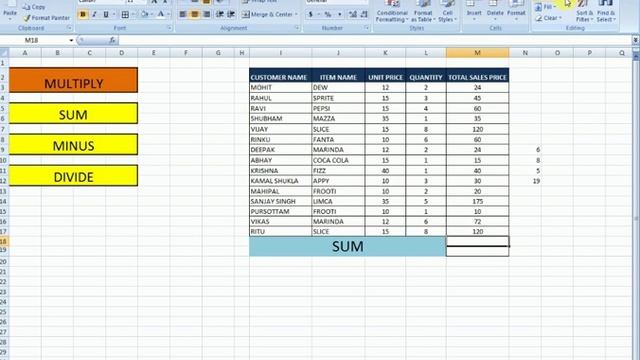Apply Percent Style from Number group

click(328, 14)
